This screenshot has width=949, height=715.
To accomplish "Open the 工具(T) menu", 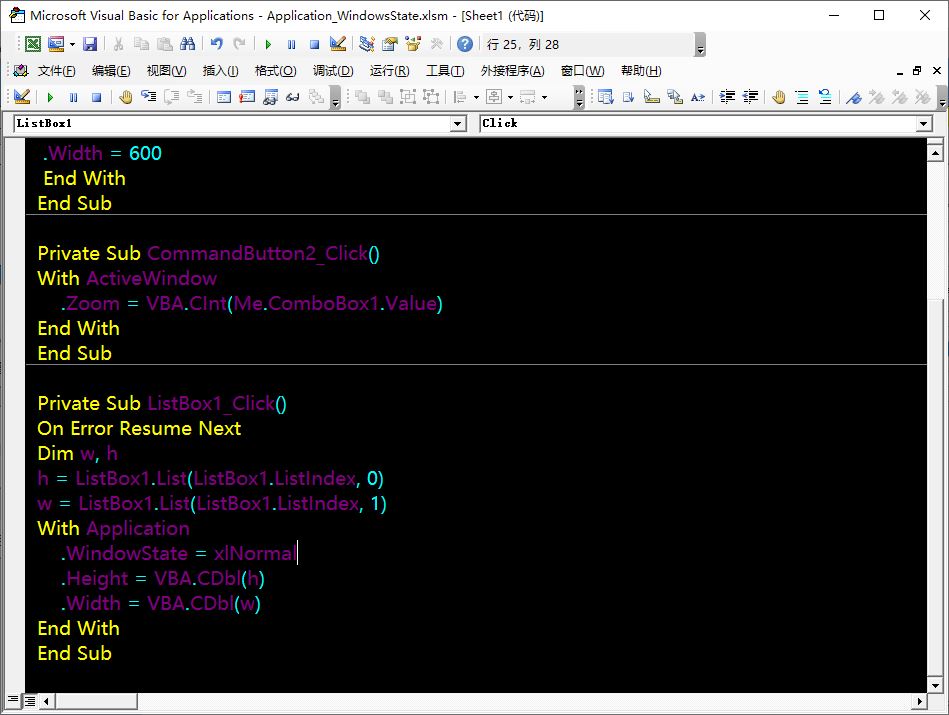I will tap(445, 71).
